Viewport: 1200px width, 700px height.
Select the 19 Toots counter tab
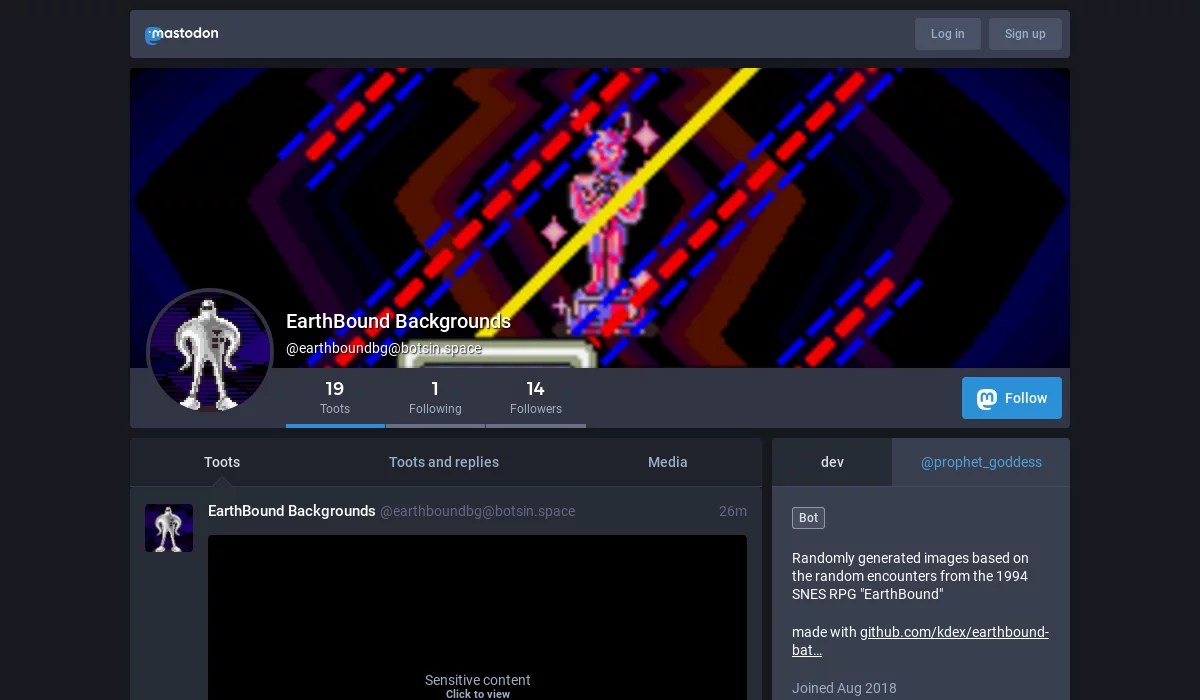[x=335, y=397]
